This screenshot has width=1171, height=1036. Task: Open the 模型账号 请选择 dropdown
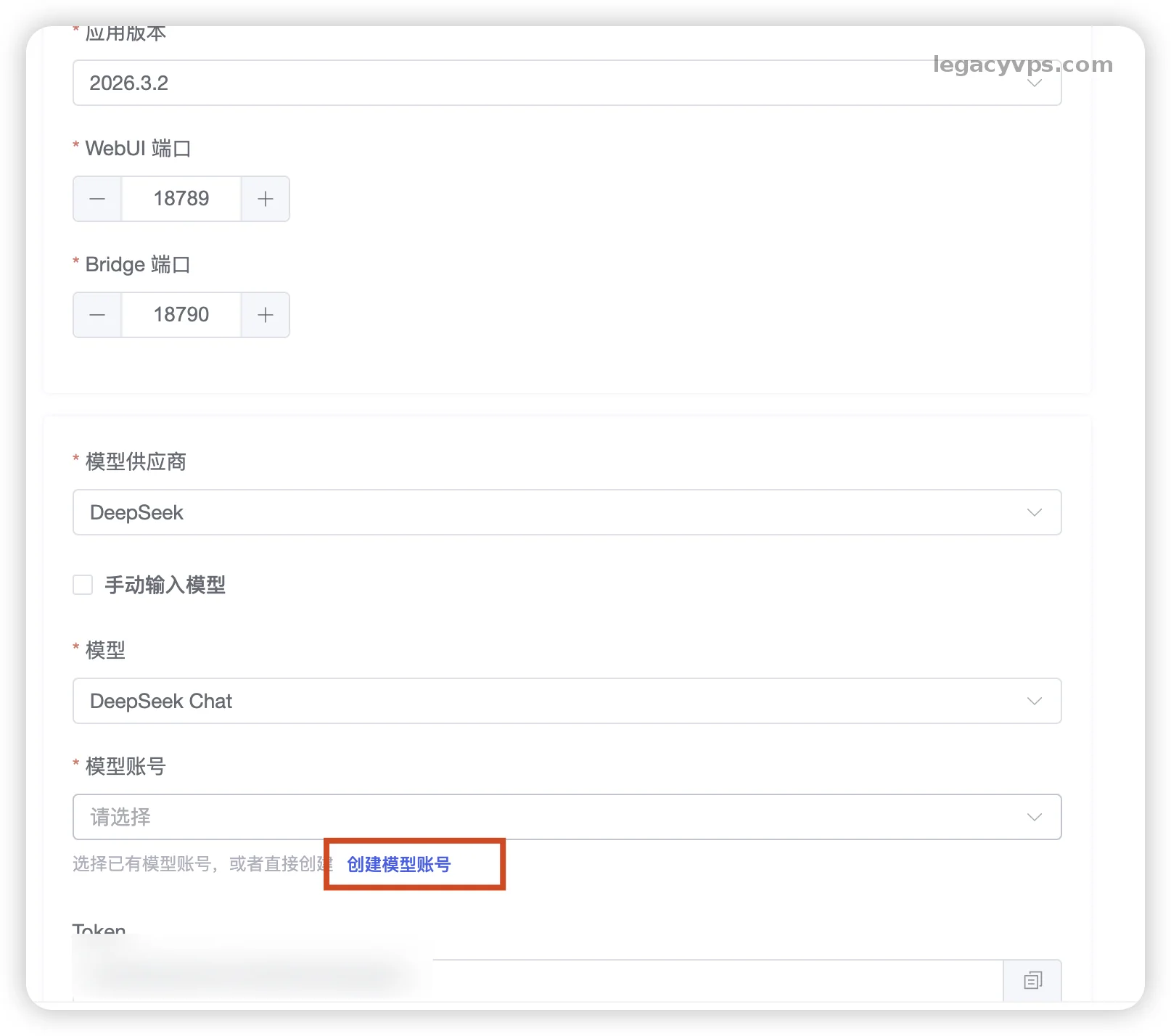[x=508, y=818]
